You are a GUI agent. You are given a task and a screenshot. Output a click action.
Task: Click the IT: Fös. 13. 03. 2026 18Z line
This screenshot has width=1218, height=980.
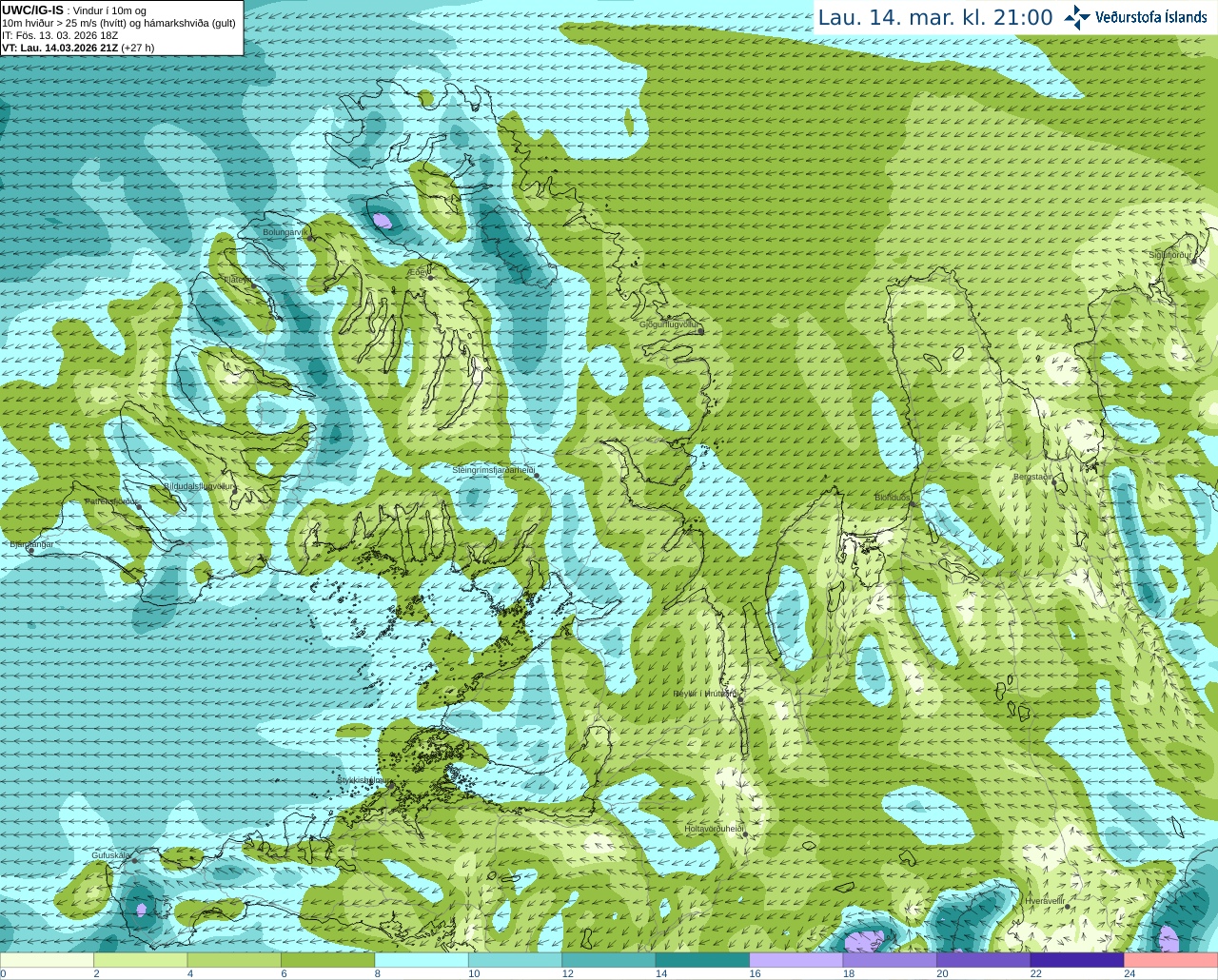click(61, 35)
